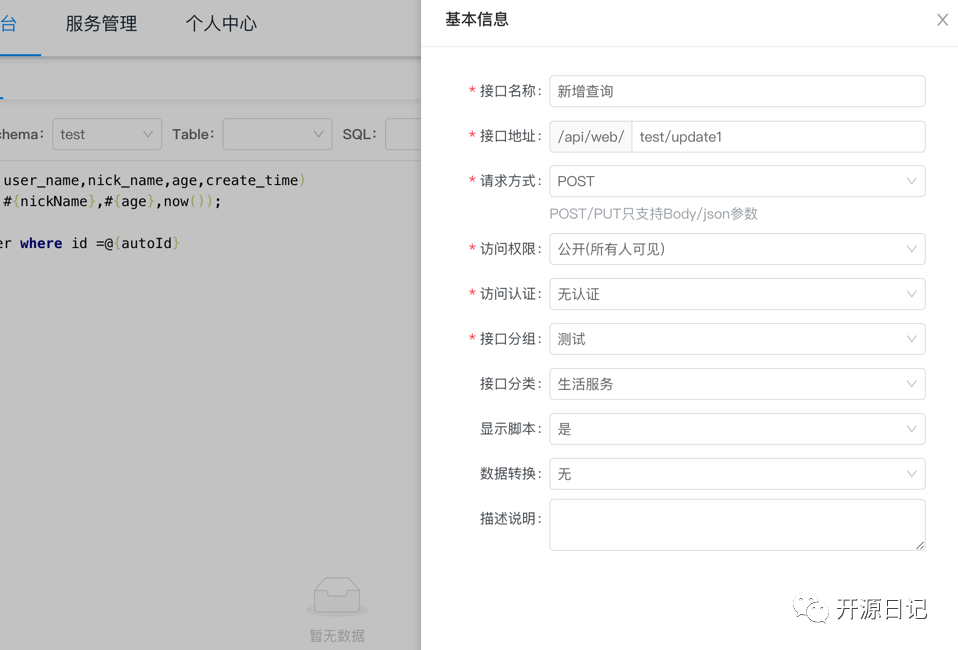Click the 开源日记 watermark logo
958x650 pixels.
coord(862,608)
